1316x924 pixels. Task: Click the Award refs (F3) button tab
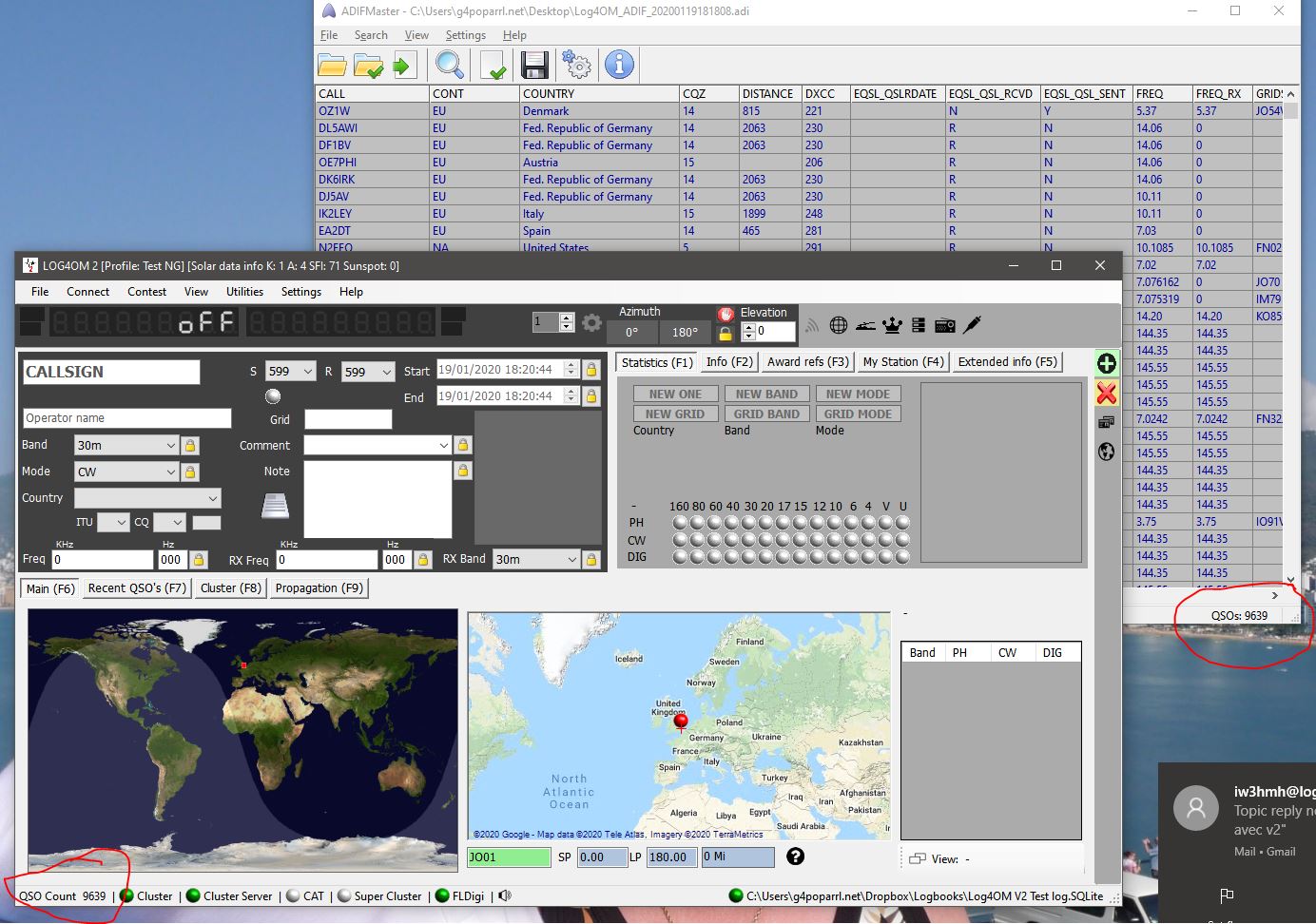coord(808,362)
